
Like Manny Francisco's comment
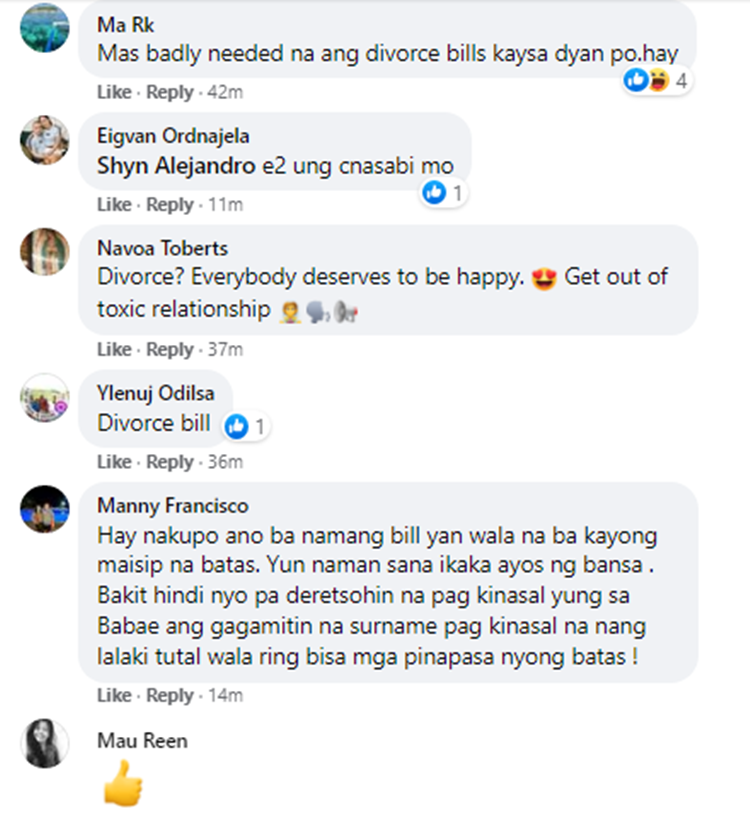114,695
